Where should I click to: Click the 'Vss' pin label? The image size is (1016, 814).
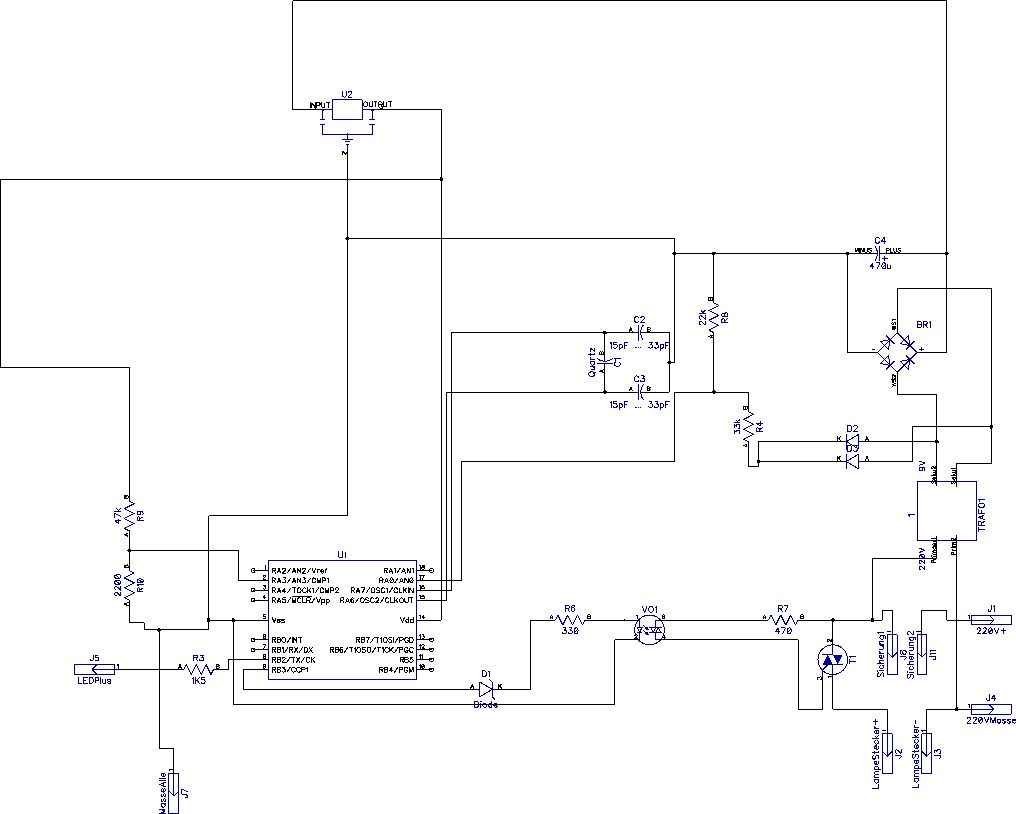279,620
